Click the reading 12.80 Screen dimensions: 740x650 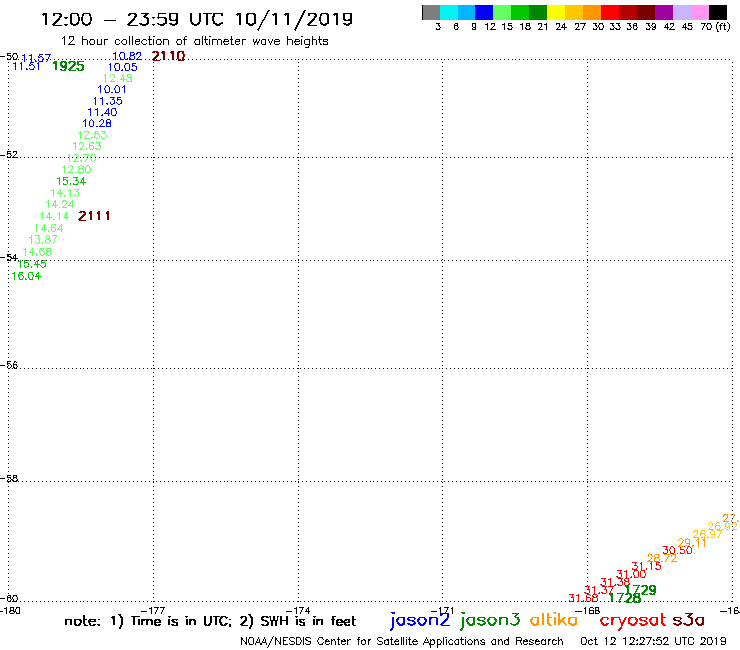[x=76, y=169]
